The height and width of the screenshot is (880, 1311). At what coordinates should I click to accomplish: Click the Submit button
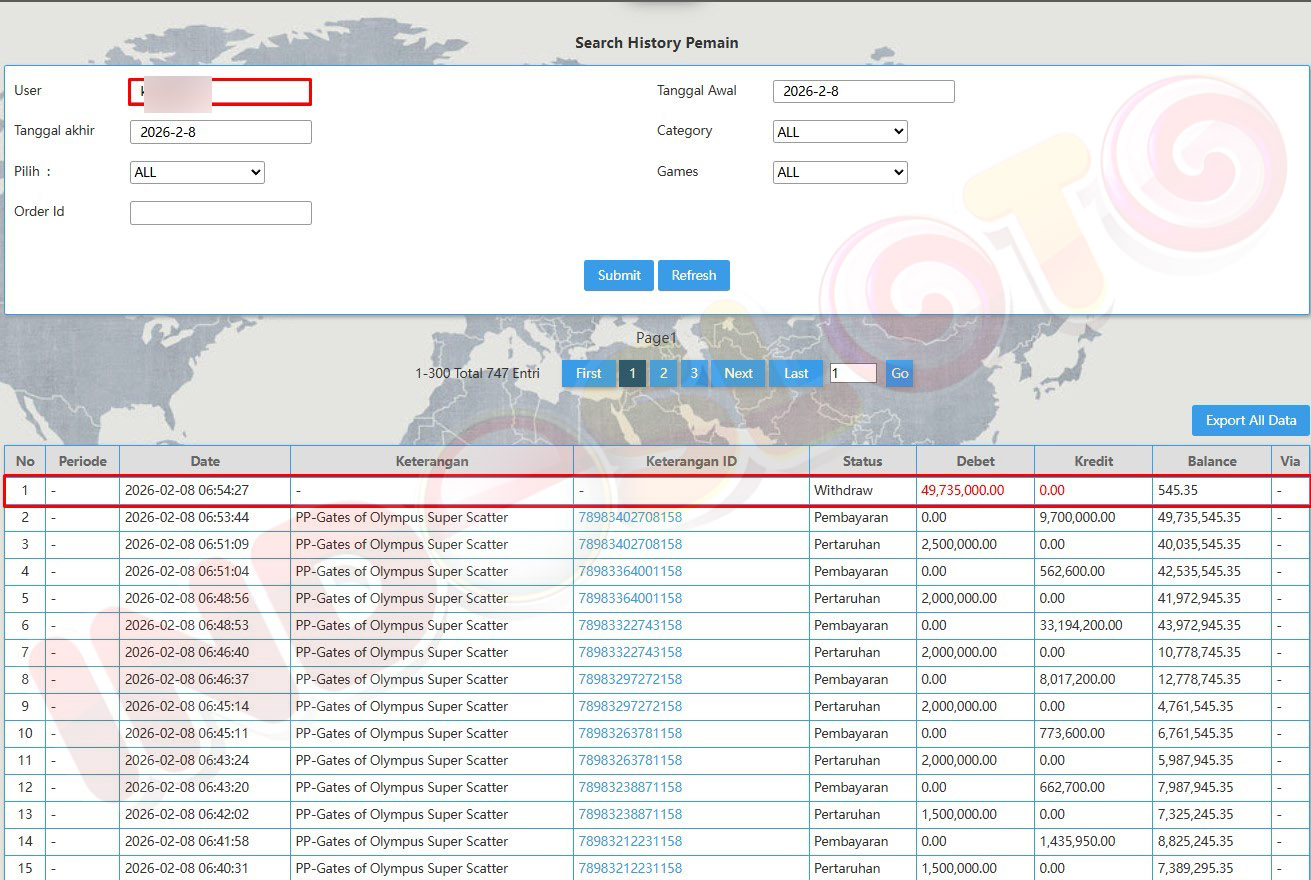(x=618, y=276)
